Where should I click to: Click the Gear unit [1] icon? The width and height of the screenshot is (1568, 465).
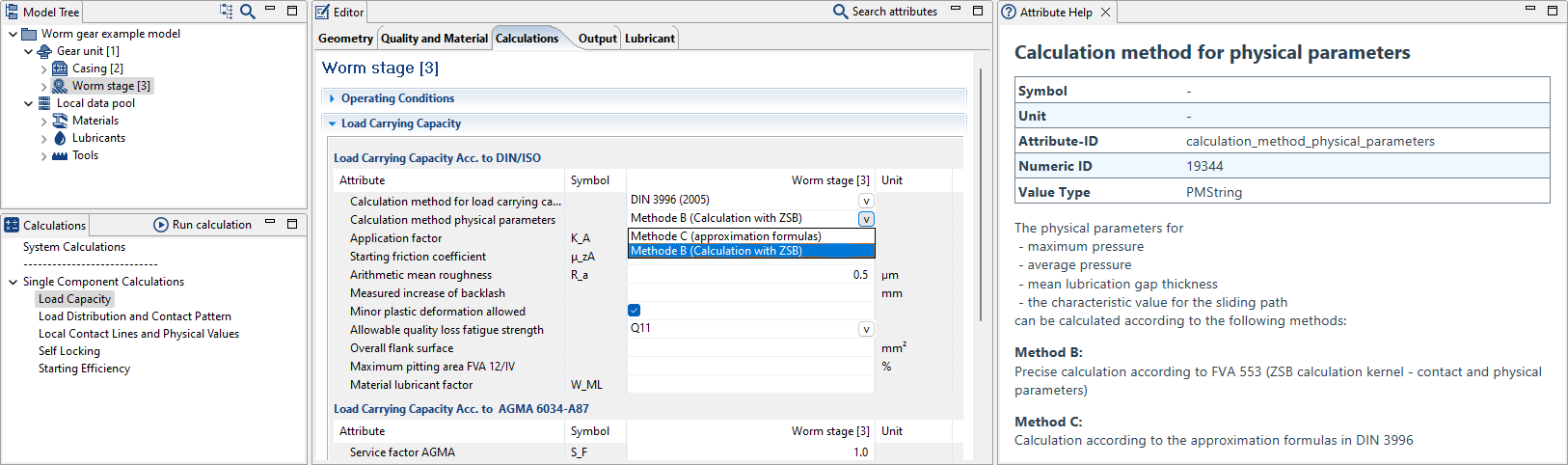click(44, 51)
